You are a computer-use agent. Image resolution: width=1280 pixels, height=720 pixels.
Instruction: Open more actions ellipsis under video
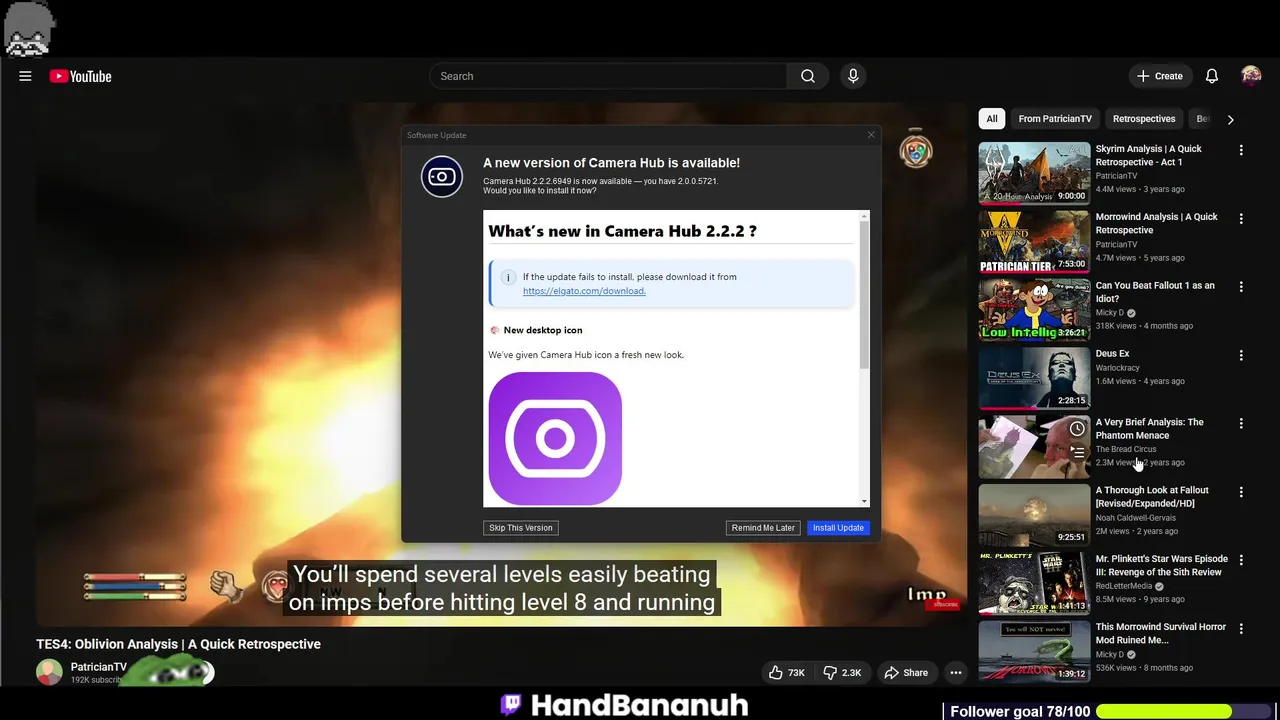(956, 673)
